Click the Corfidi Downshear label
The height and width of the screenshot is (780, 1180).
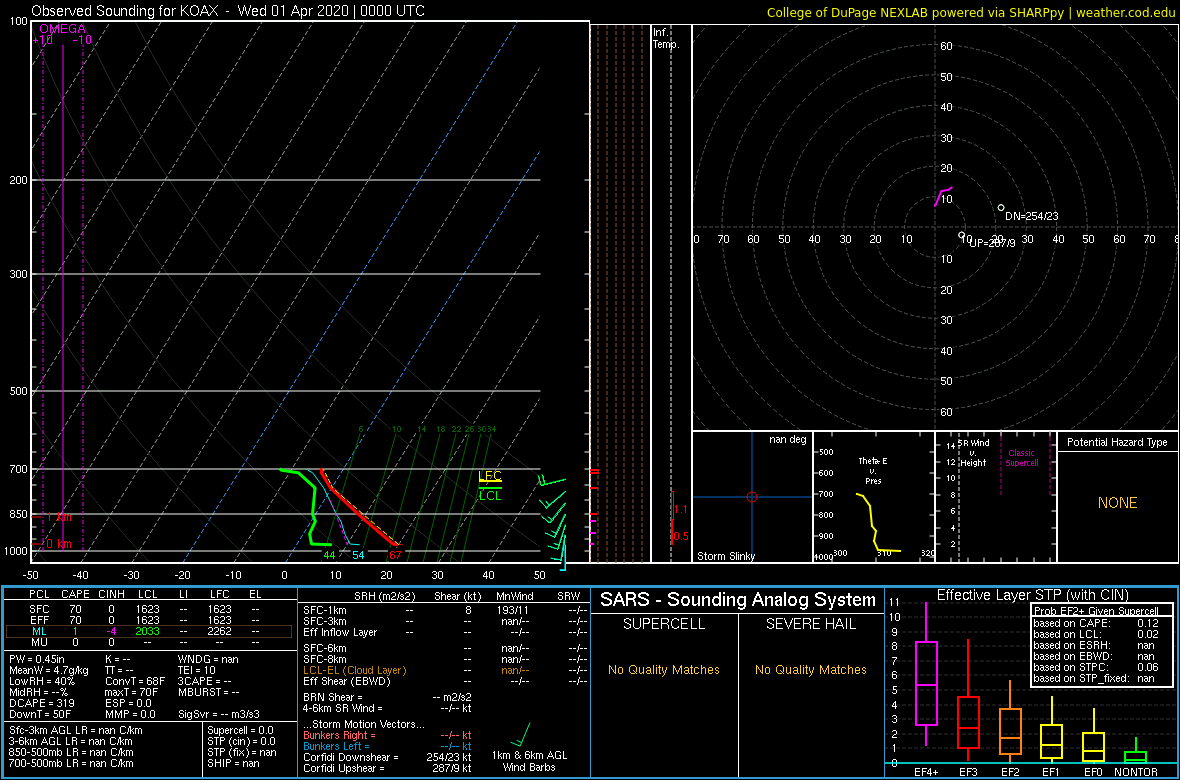pos(351,757)
